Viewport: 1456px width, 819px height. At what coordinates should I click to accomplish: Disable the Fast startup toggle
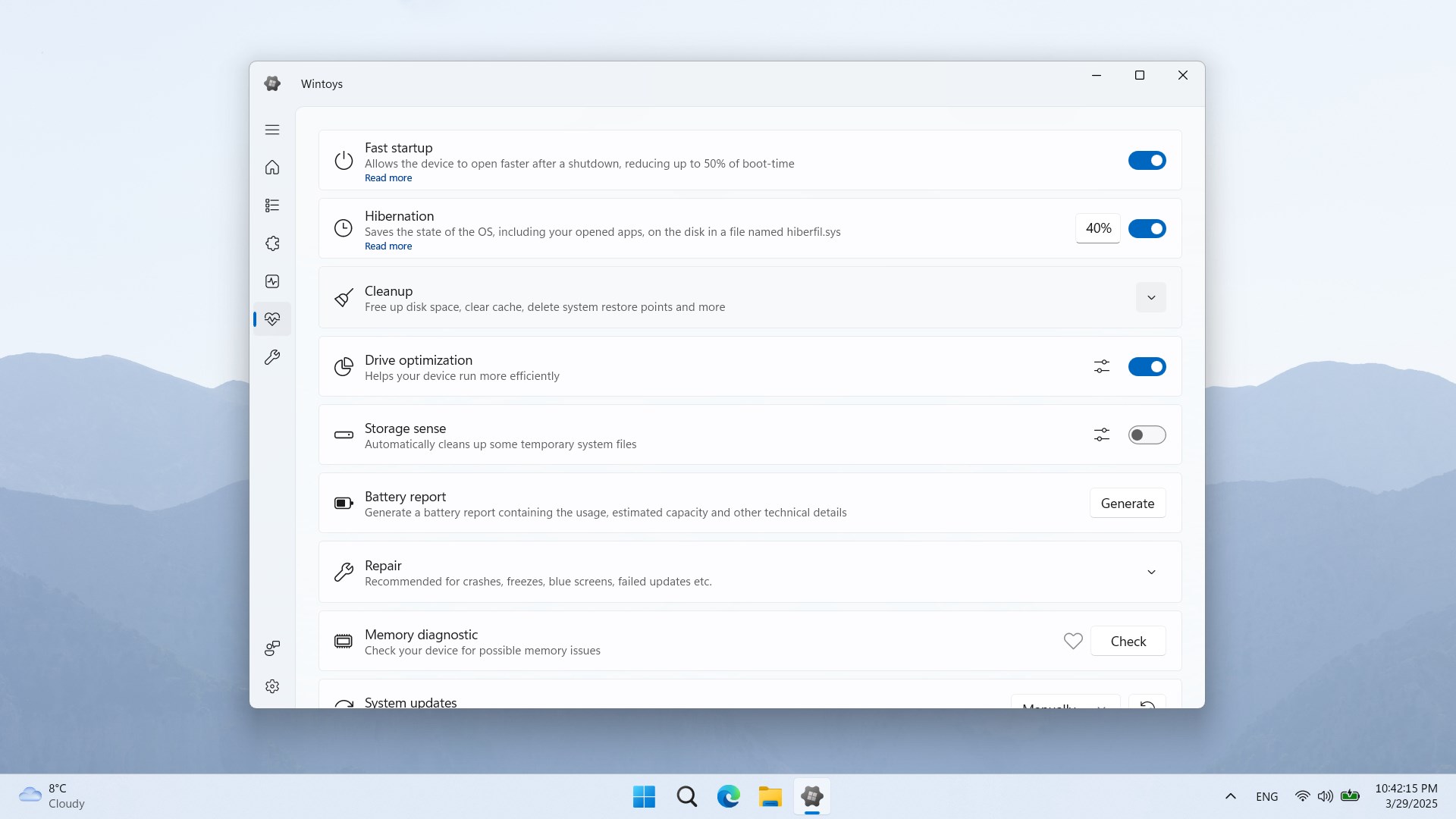coord(1147,160)
